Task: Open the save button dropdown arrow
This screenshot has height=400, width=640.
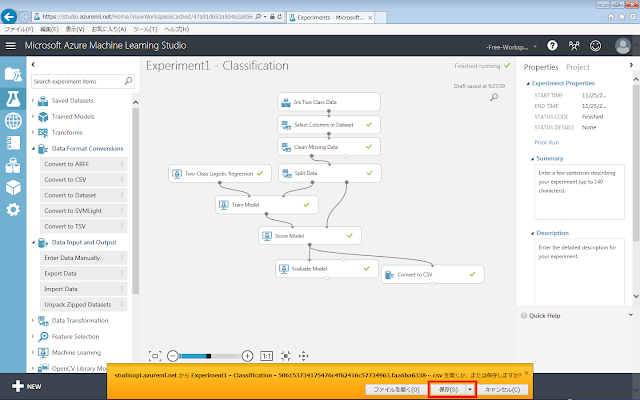Action: pyautogui.click(x=470, y=388)
